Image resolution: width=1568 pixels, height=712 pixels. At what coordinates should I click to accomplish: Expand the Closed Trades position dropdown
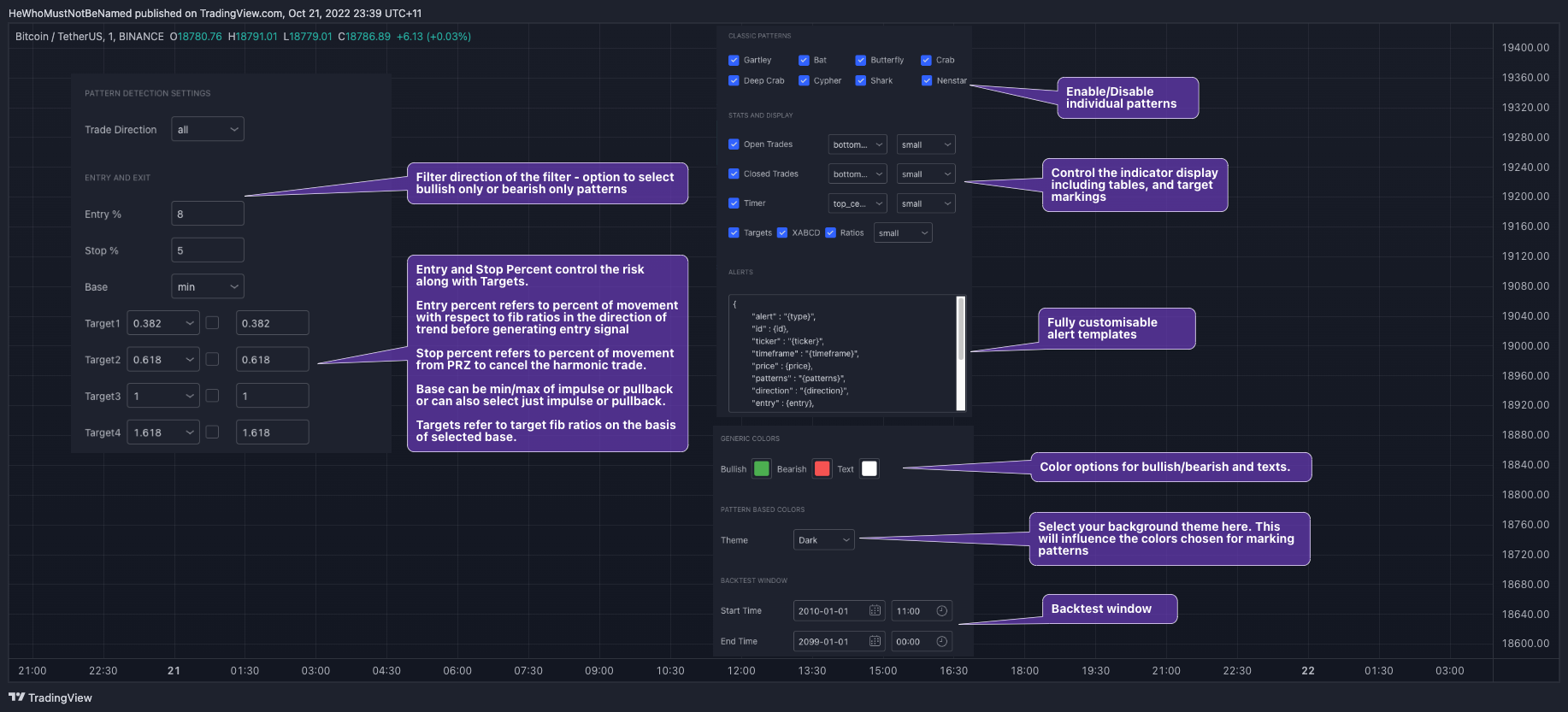(x=858, y=174)
